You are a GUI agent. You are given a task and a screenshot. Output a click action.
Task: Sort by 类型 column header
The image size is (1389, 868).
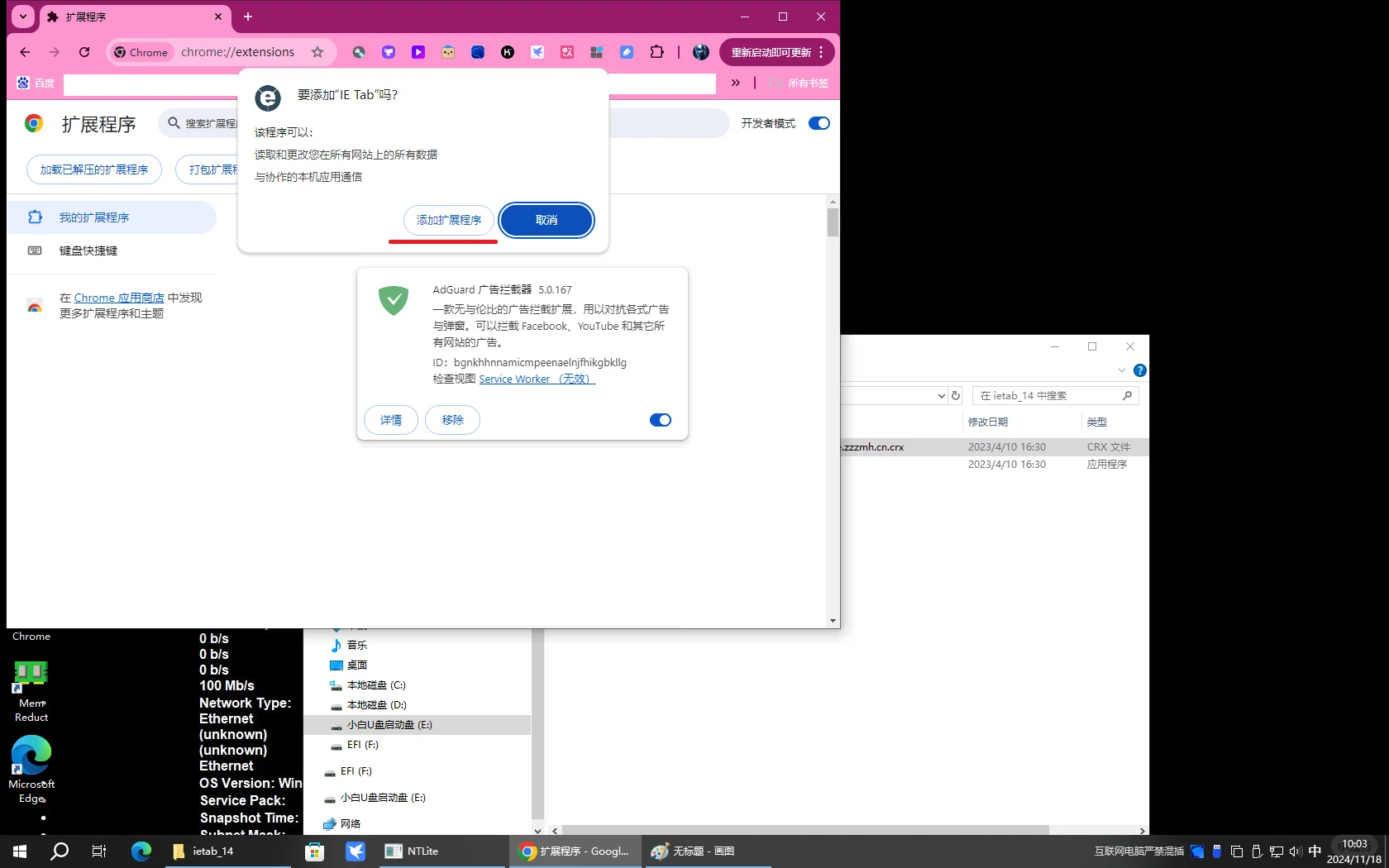(x=1097, y=422)
